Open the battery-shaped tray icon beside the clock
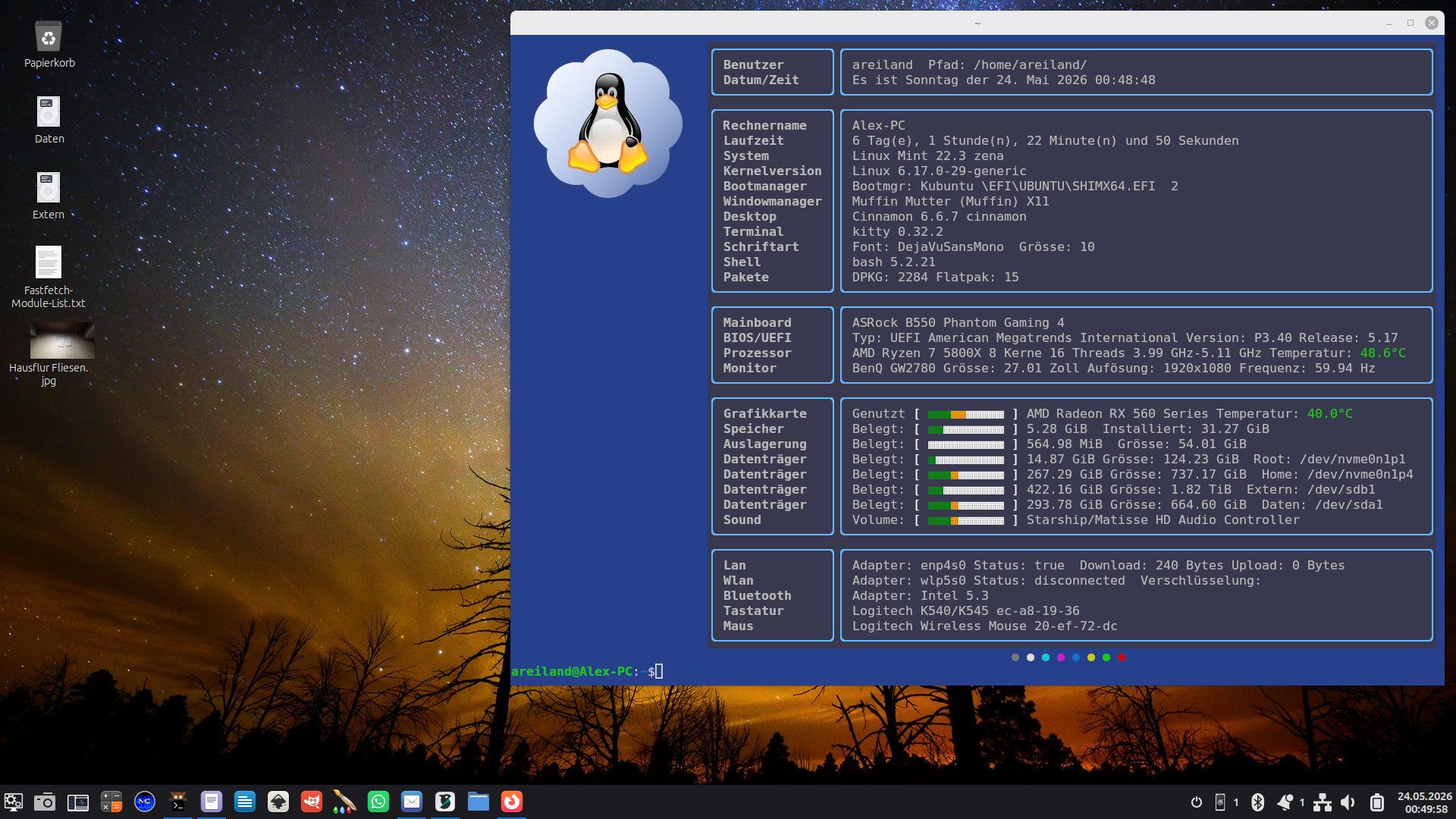This screenshot has width=1456, height=819. [x=1377, y=802]
